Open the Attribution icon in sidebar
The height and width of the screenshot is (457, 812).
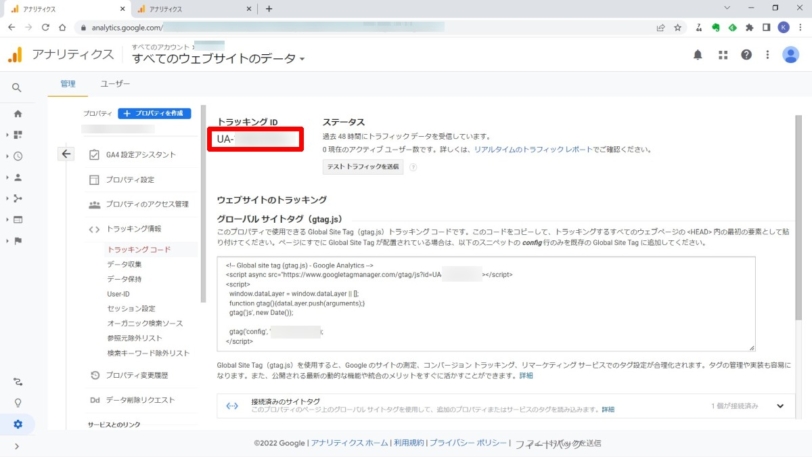18,382
